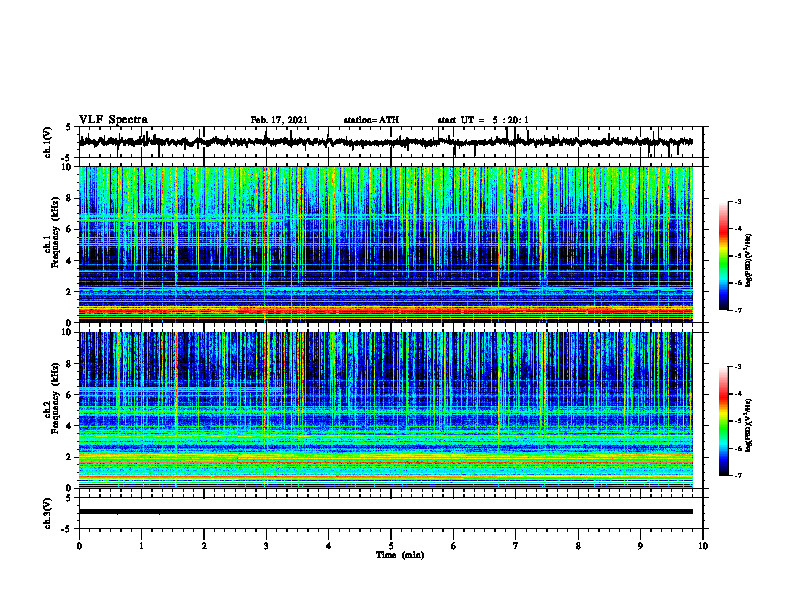Click the "0" tick on the time axis
This screenshot has height=612, width=792.
(x=79, y=546)
